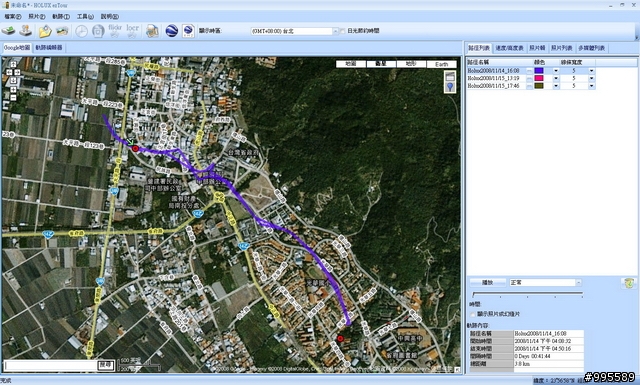
Task: Switch to the photo frame tab
Action: pyautogui.click(x=537, y=48)
